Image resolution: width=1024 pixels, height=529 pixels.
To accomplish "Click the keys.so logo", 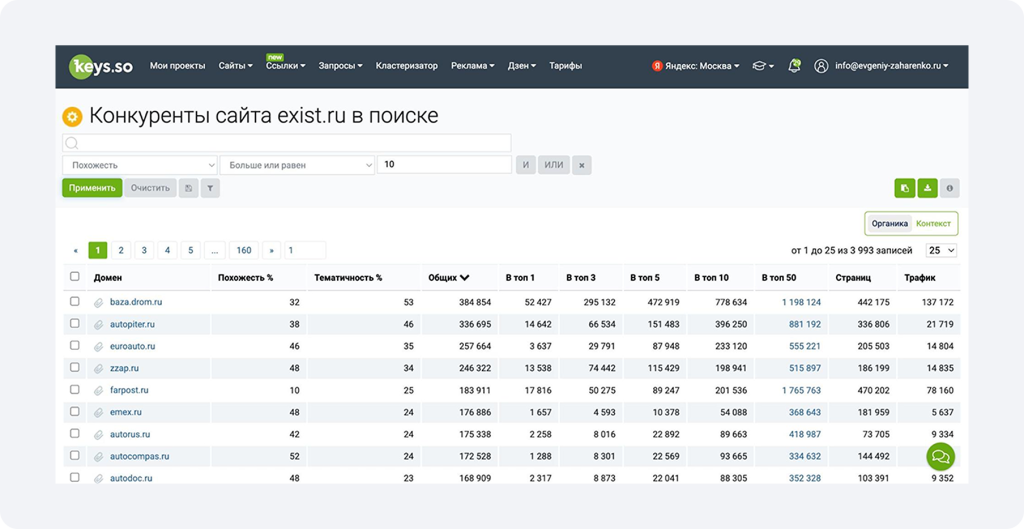I will point(101,67).
